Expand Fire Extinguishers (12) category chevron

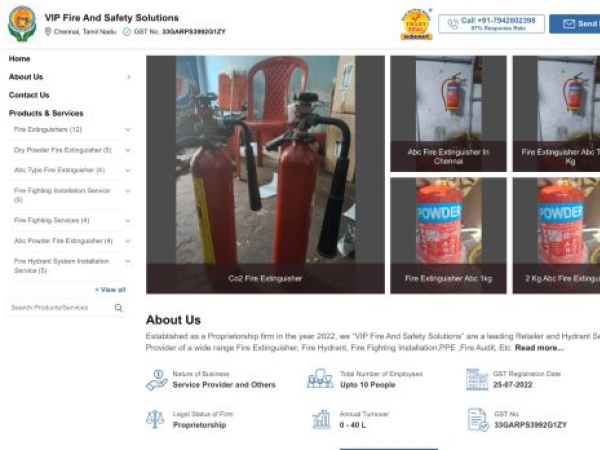pos(128,130)
